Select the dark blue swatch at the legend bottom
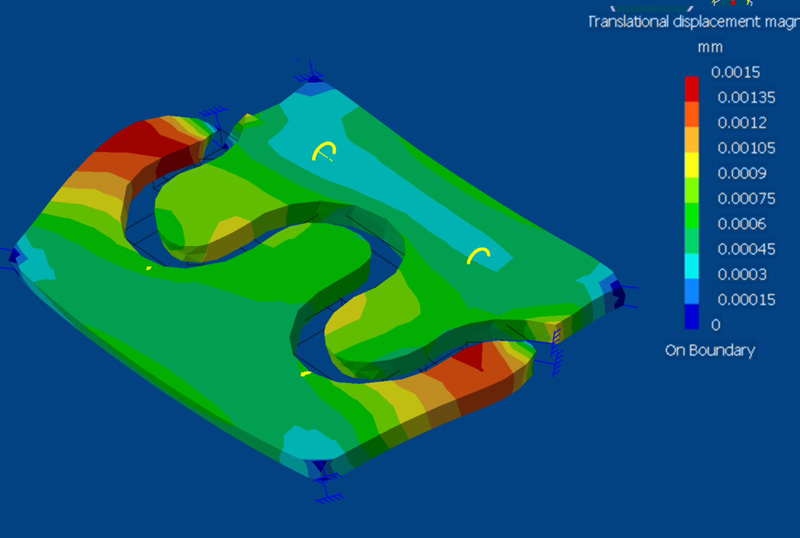The height and width of the screenshot is (538, 800). (x=692, y=318)
